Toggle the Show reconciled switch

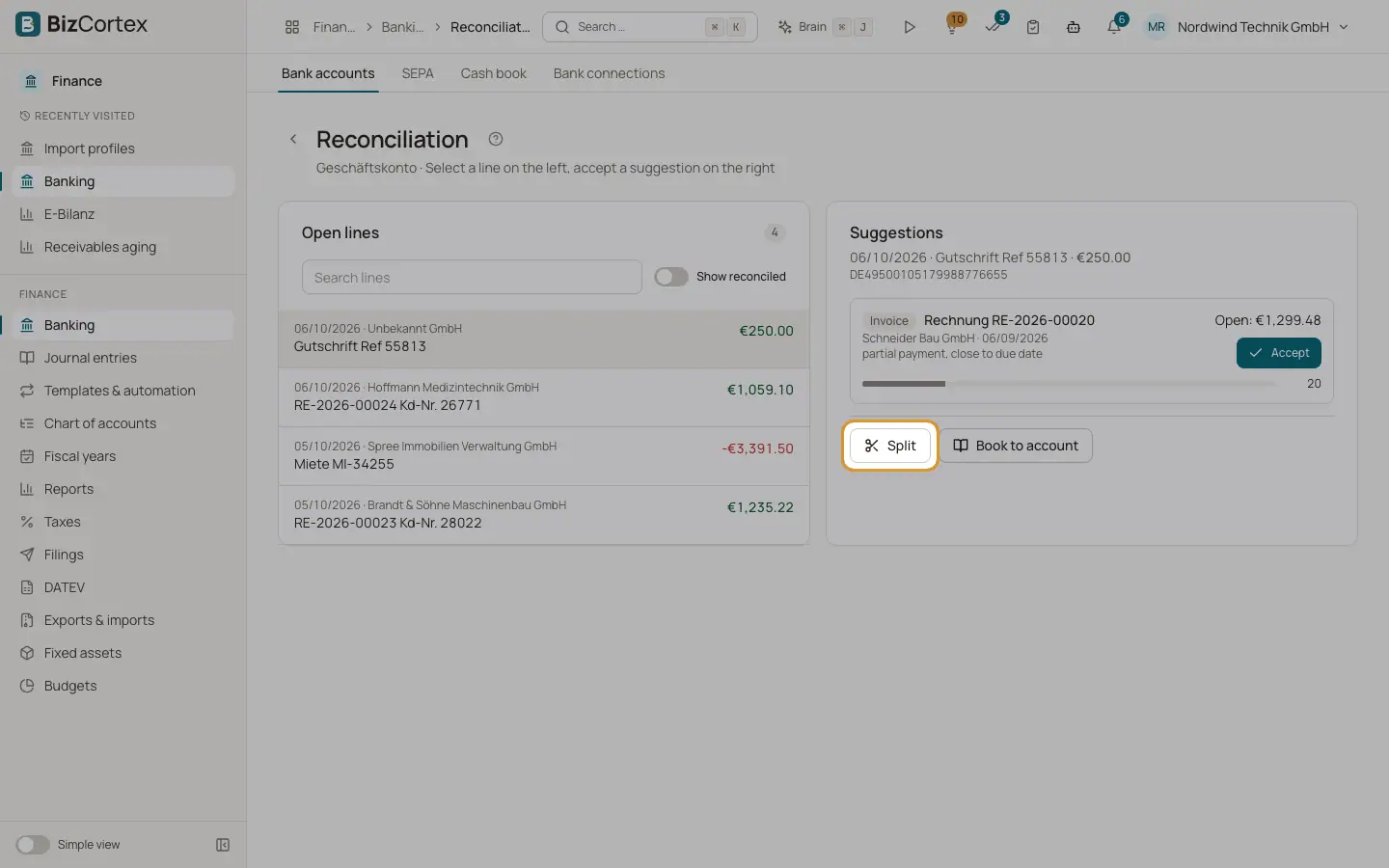pos(671,277)
